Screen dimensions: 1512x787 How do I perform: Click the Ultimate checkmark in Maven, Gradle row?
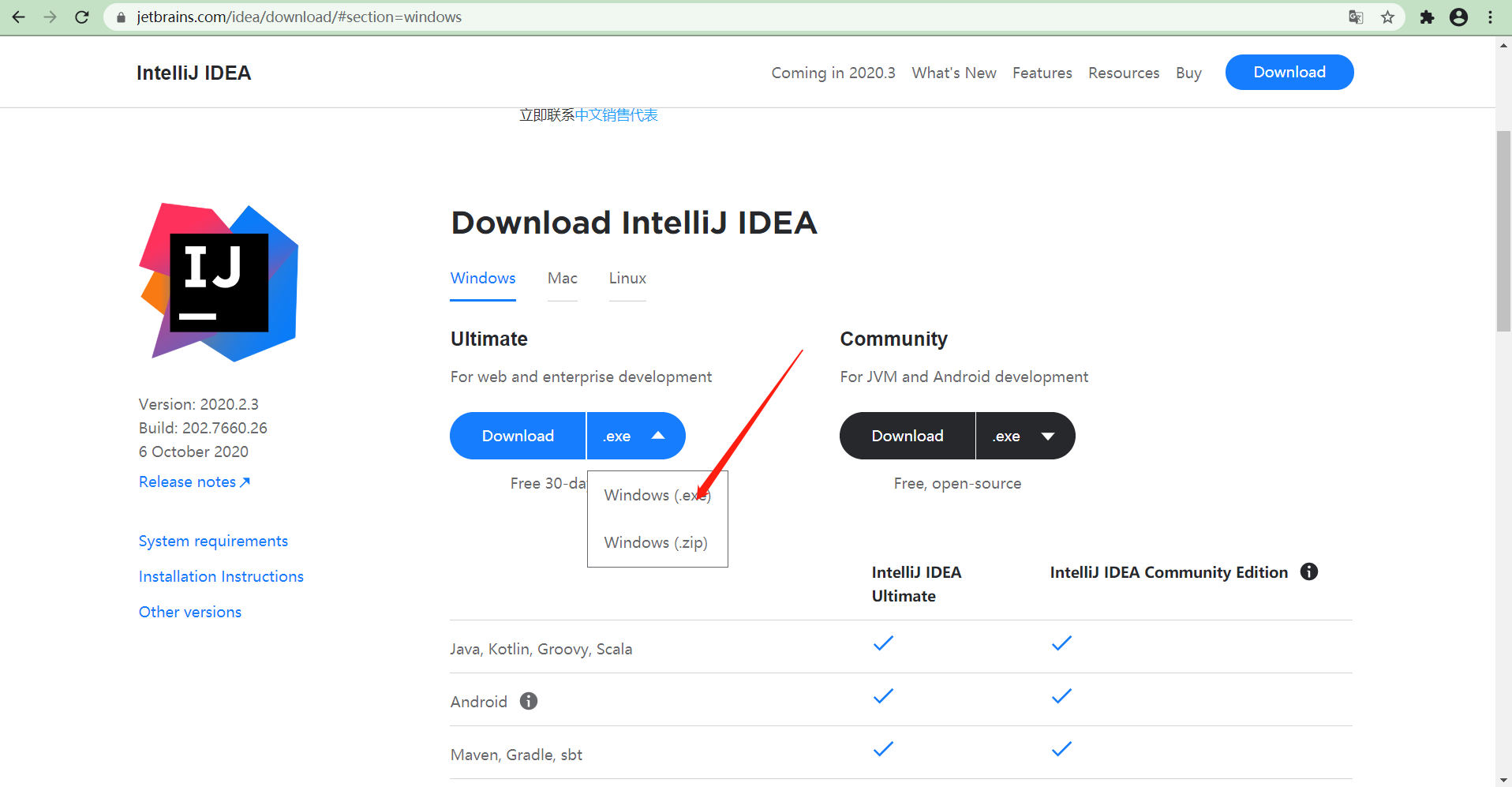[x=883, y=749]
